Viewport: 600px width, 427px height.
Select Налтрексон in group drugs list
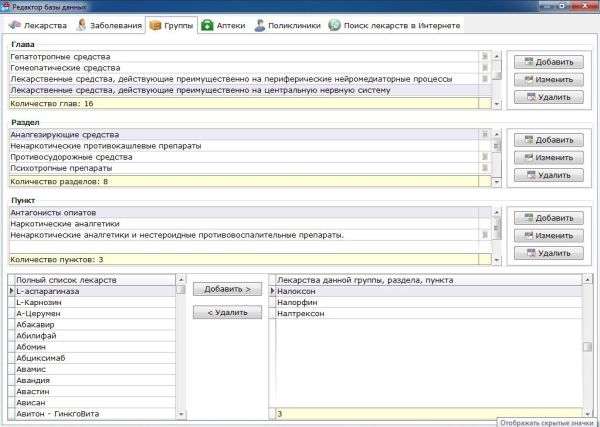pos(429,313)
